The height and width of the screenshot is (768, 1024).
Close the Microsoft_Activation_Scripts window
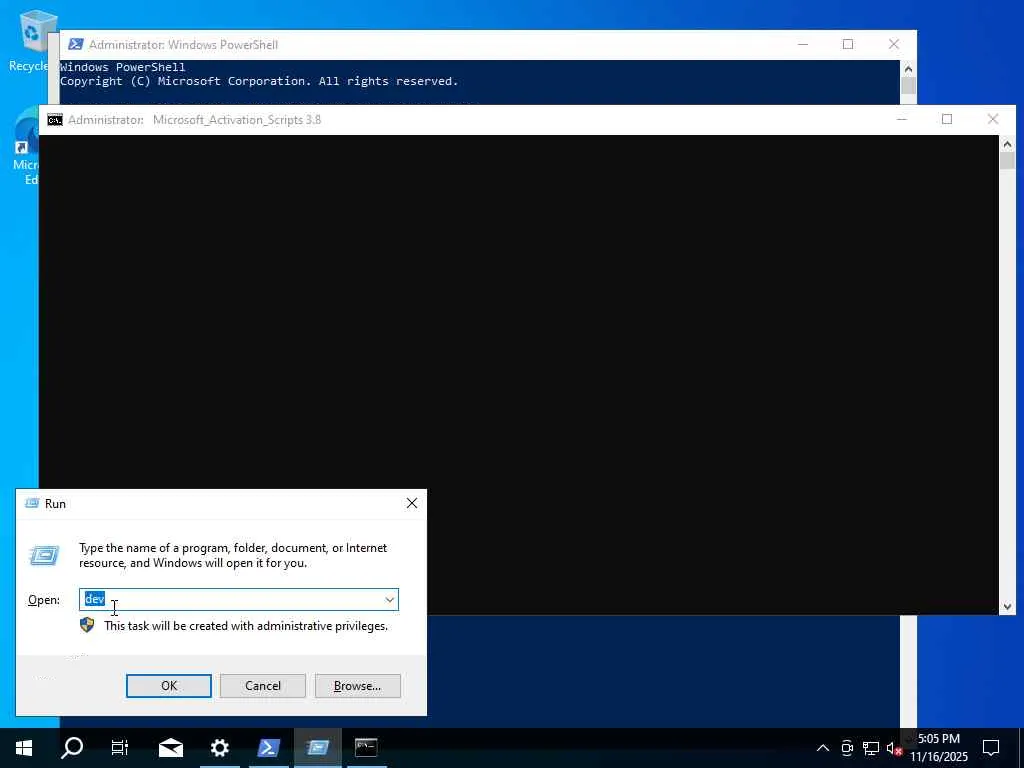[993, 120]
